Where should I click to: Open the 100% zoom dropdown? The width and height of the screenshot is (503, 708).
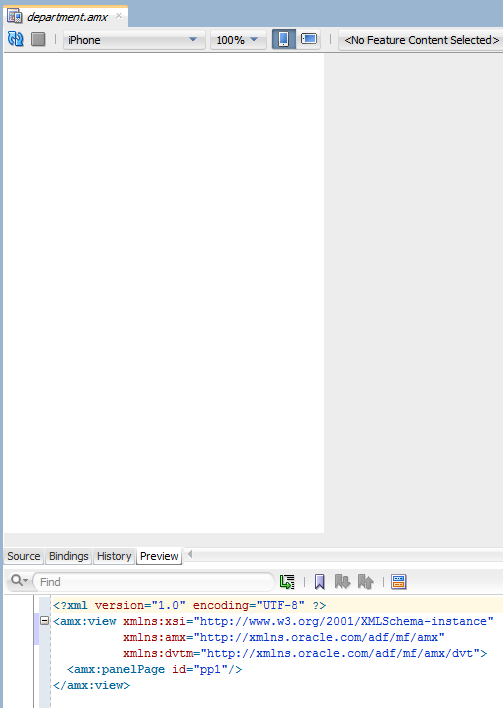[x=238, y=40]
